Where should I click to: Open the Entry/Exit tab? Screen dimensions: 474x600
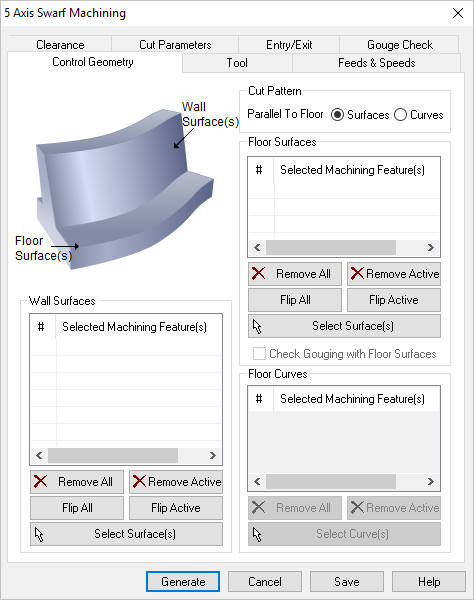(x=289, y=45)
